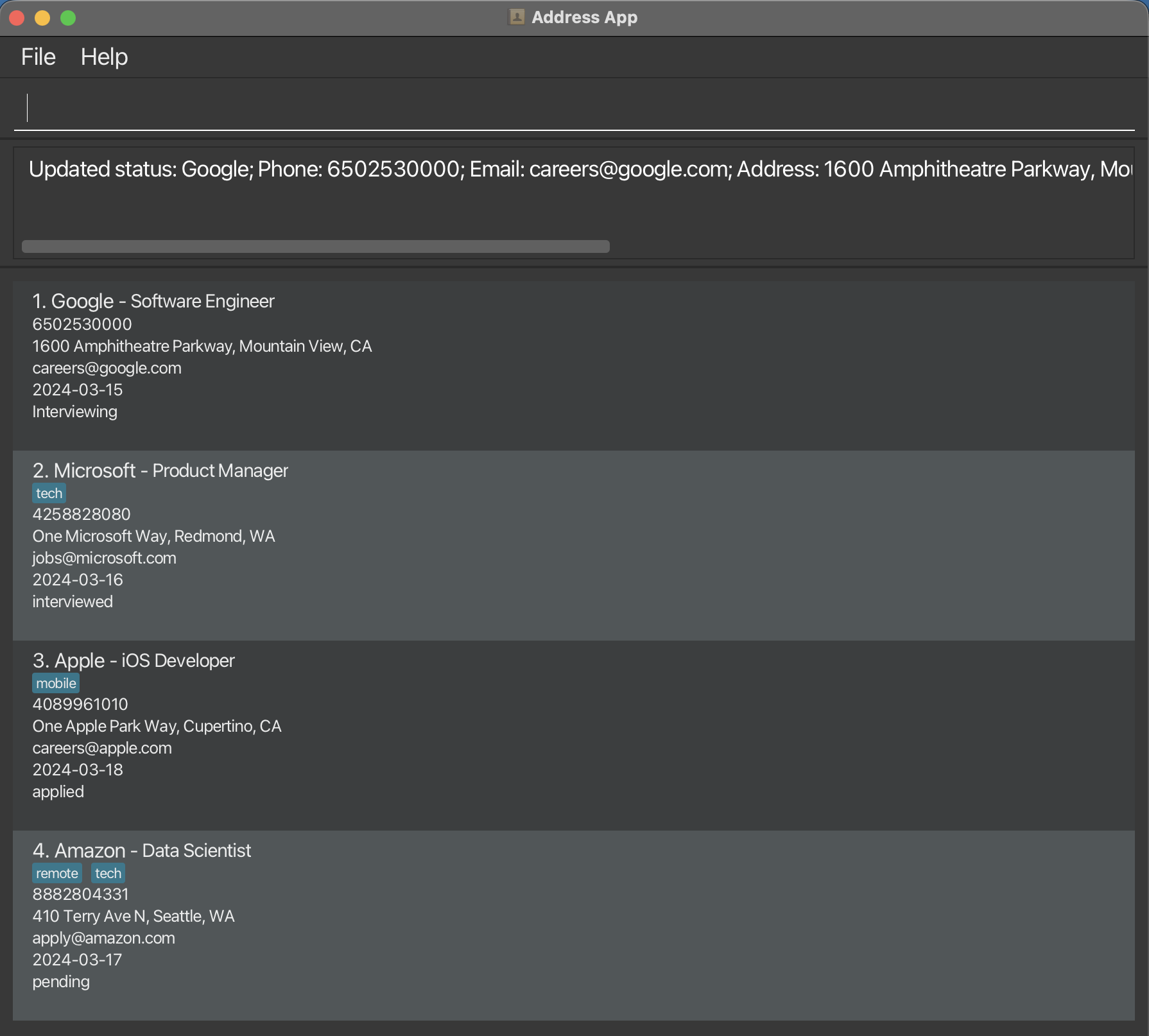The width and height of the screenshot is (1149, 1036).
Task: Select the Google Software Engineer entry title
Action: 153,301
